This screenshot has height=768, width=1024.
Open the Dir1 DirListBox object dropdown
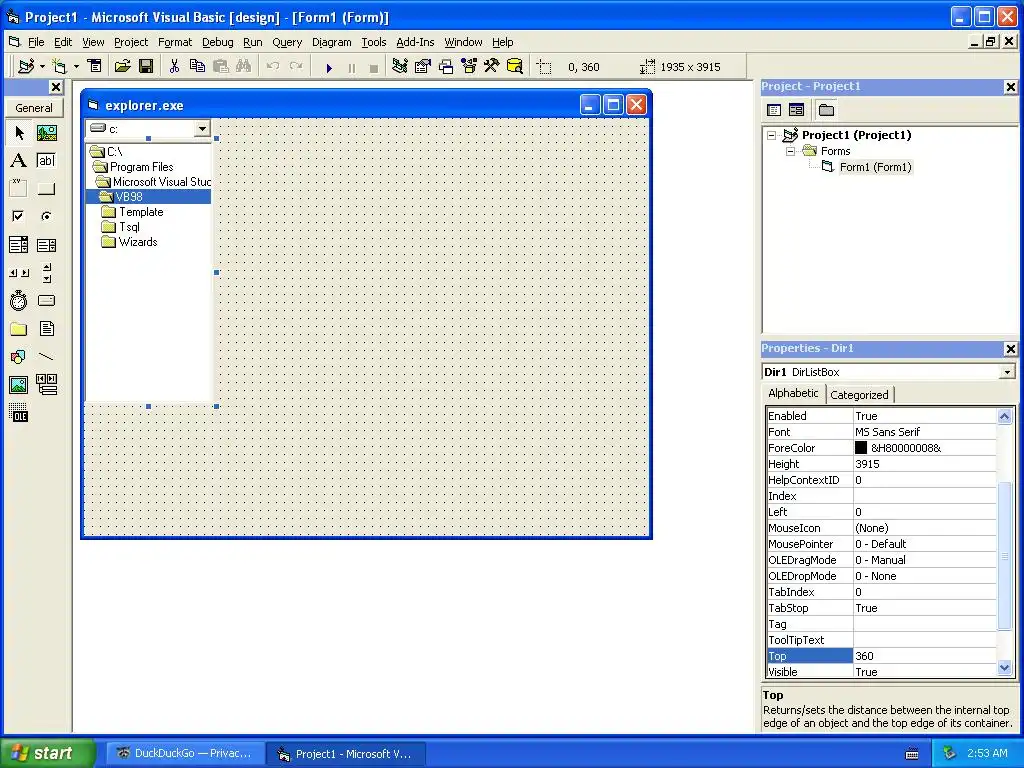[1007, 372]
